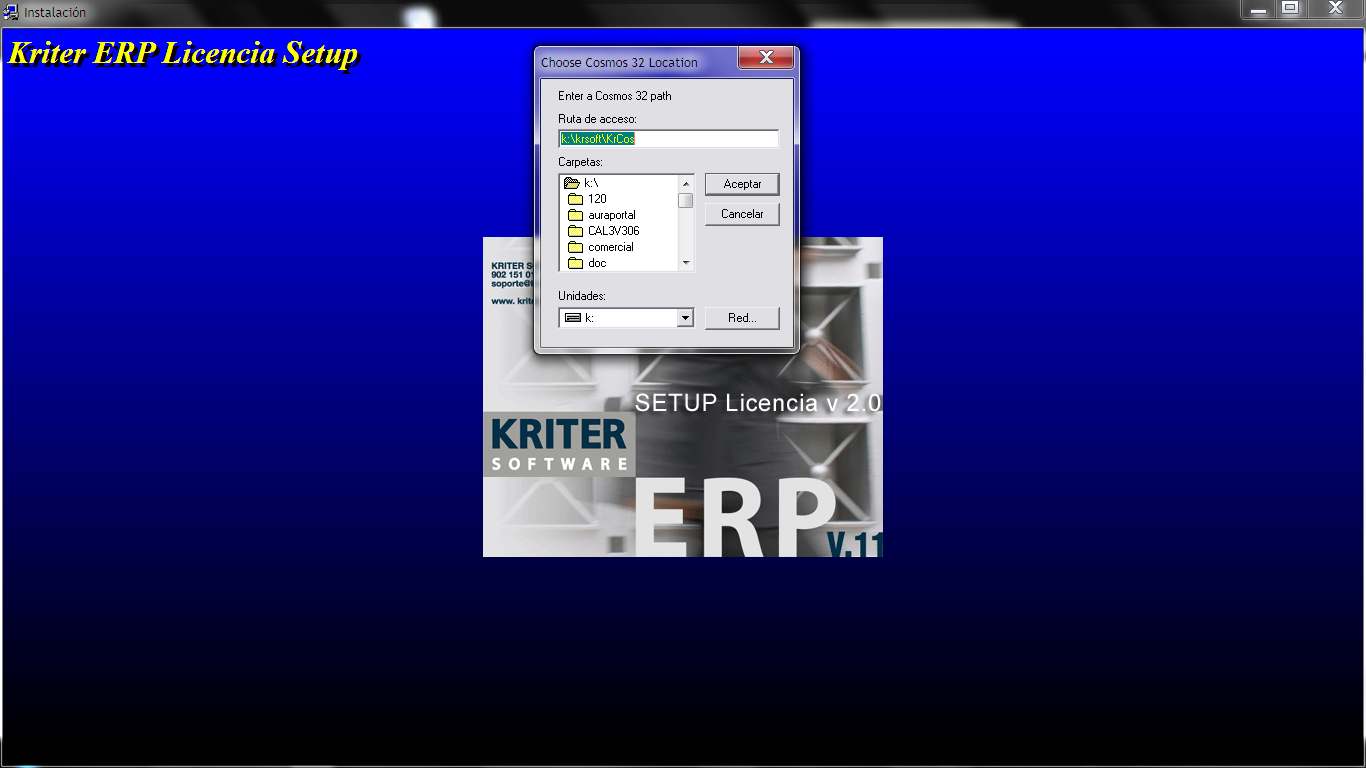Click the Ruta de acceso path field
The image size is (1366, 768).
[668, 139]
